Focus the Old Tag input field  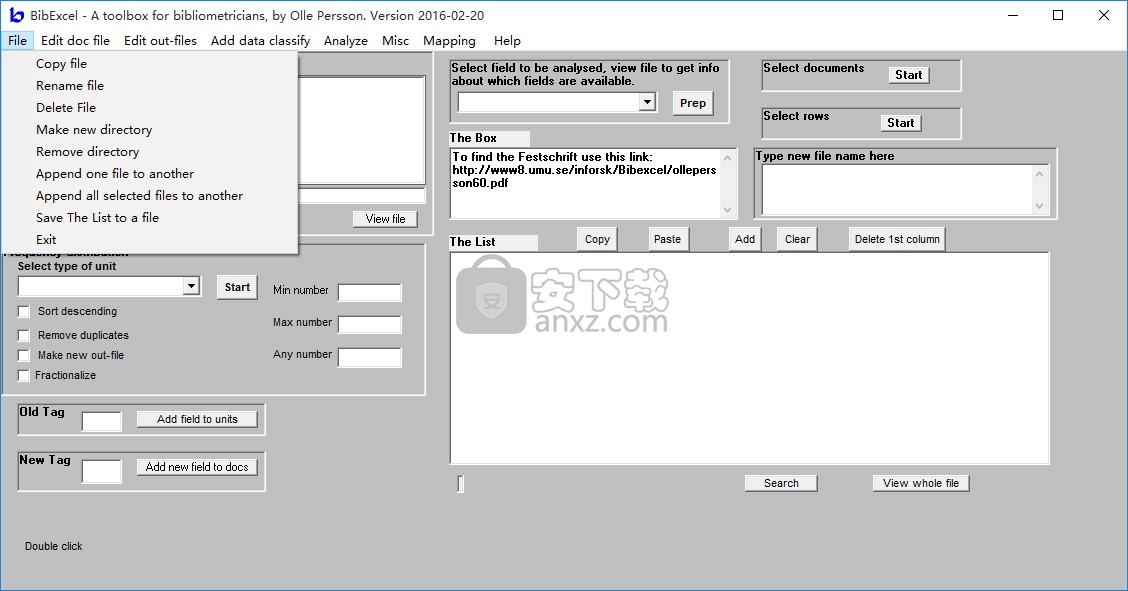coord(101,421)
